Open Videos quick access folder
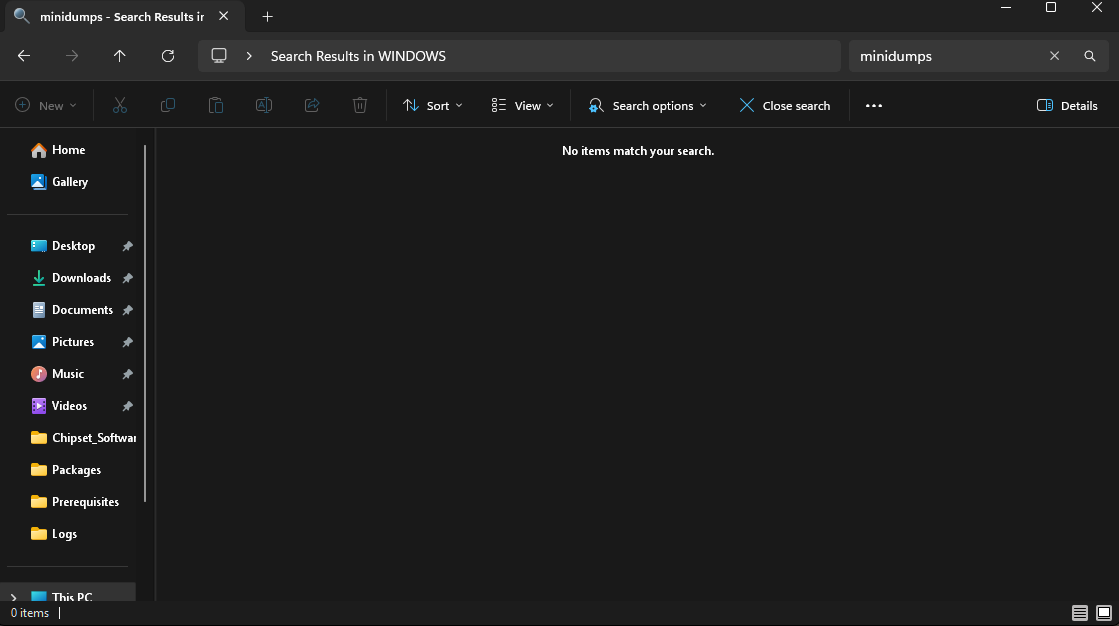1119x626 pixels. pos(69,406)
